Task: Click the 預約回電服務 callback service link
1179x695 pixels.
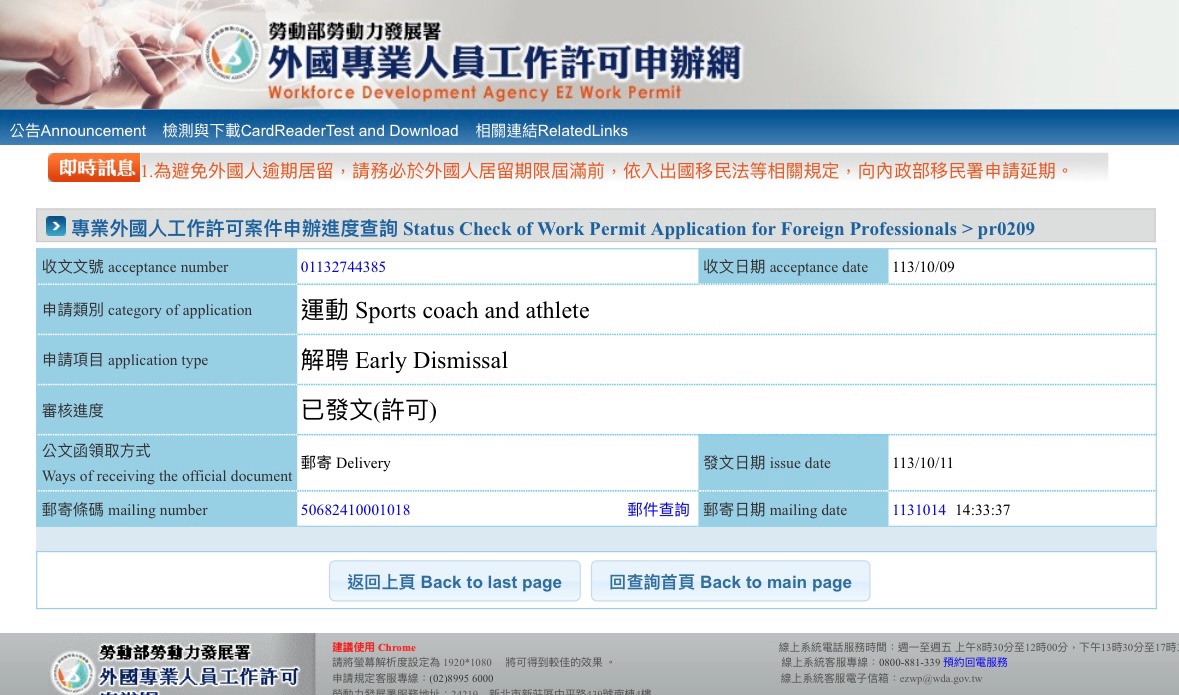Action: tap(975, 662)
